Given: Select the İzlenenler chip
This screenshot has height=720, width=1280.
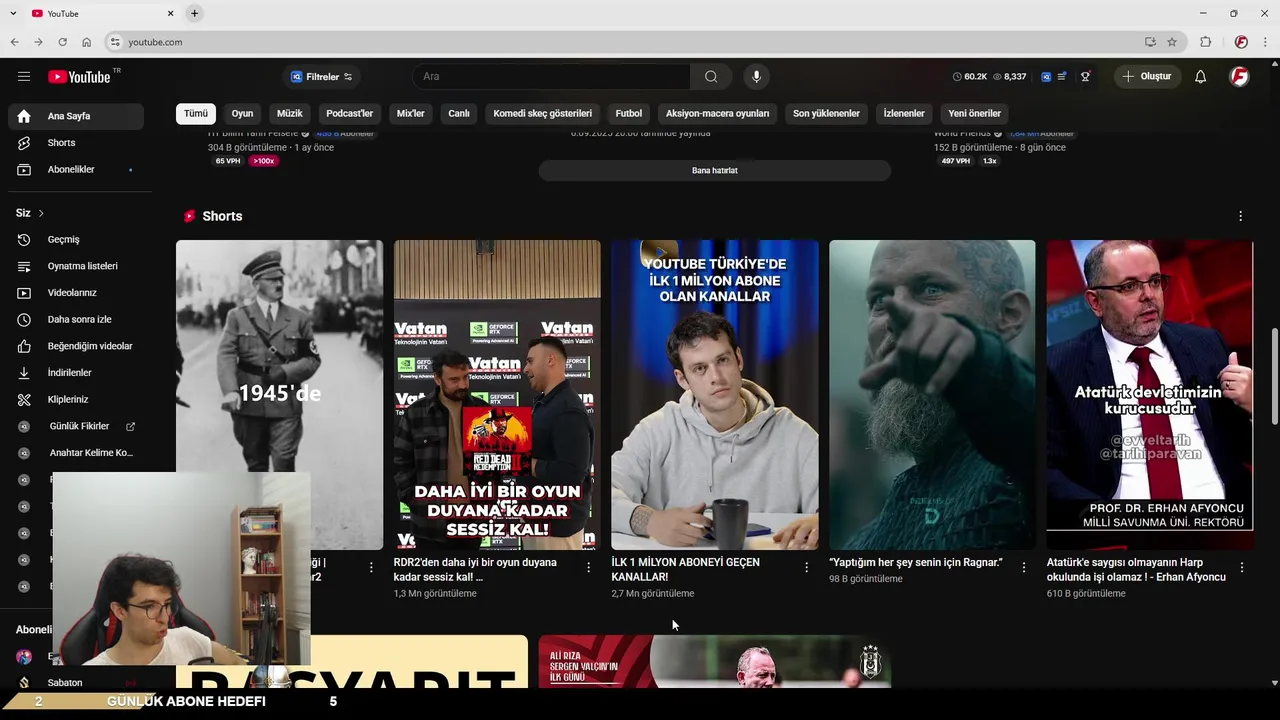Looking at the screenshot, I should pyautogui.click(x=904, y=113).
